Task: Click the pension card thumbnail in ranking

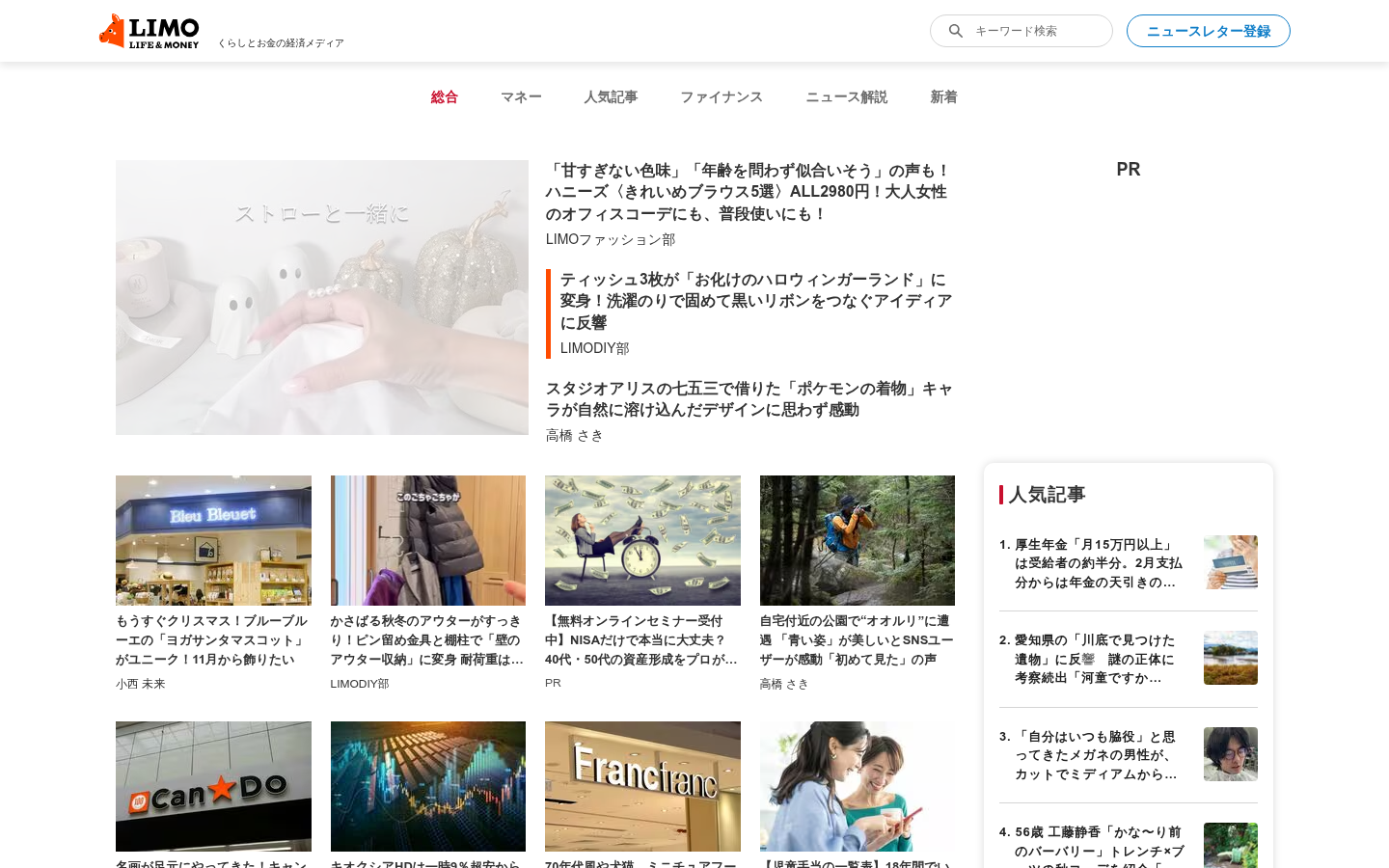Action: click(1231, 562)
